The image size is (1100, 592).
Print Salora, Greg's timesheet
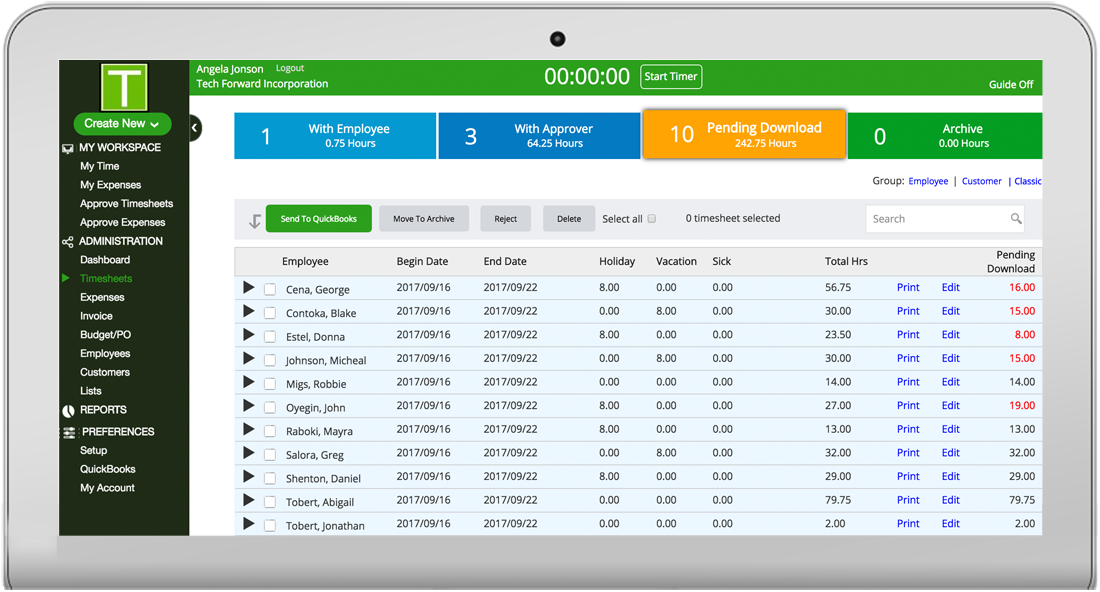click(908, 452)
